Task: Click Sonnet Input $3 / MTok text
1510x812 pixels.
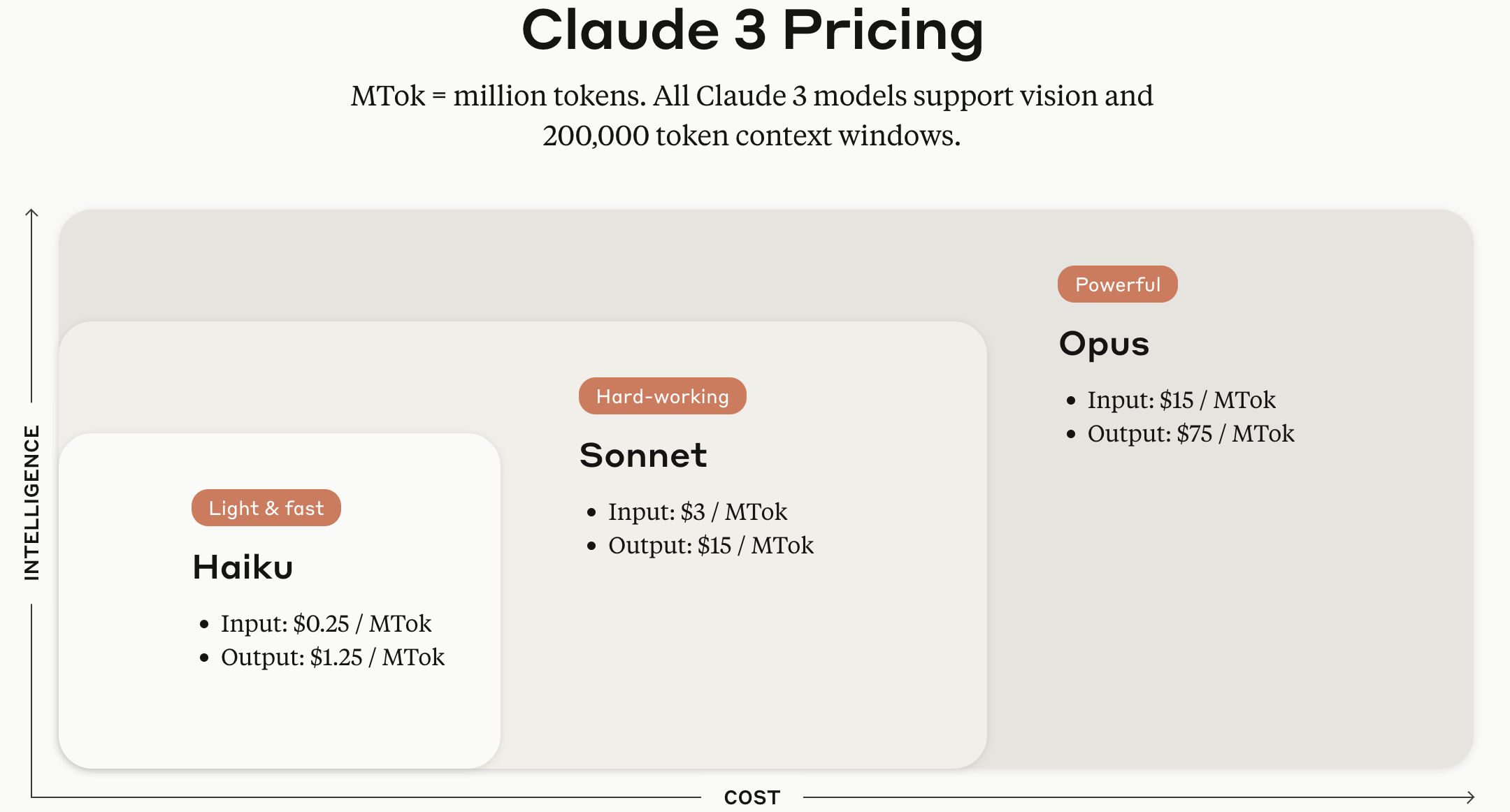Action: (698, 512)
